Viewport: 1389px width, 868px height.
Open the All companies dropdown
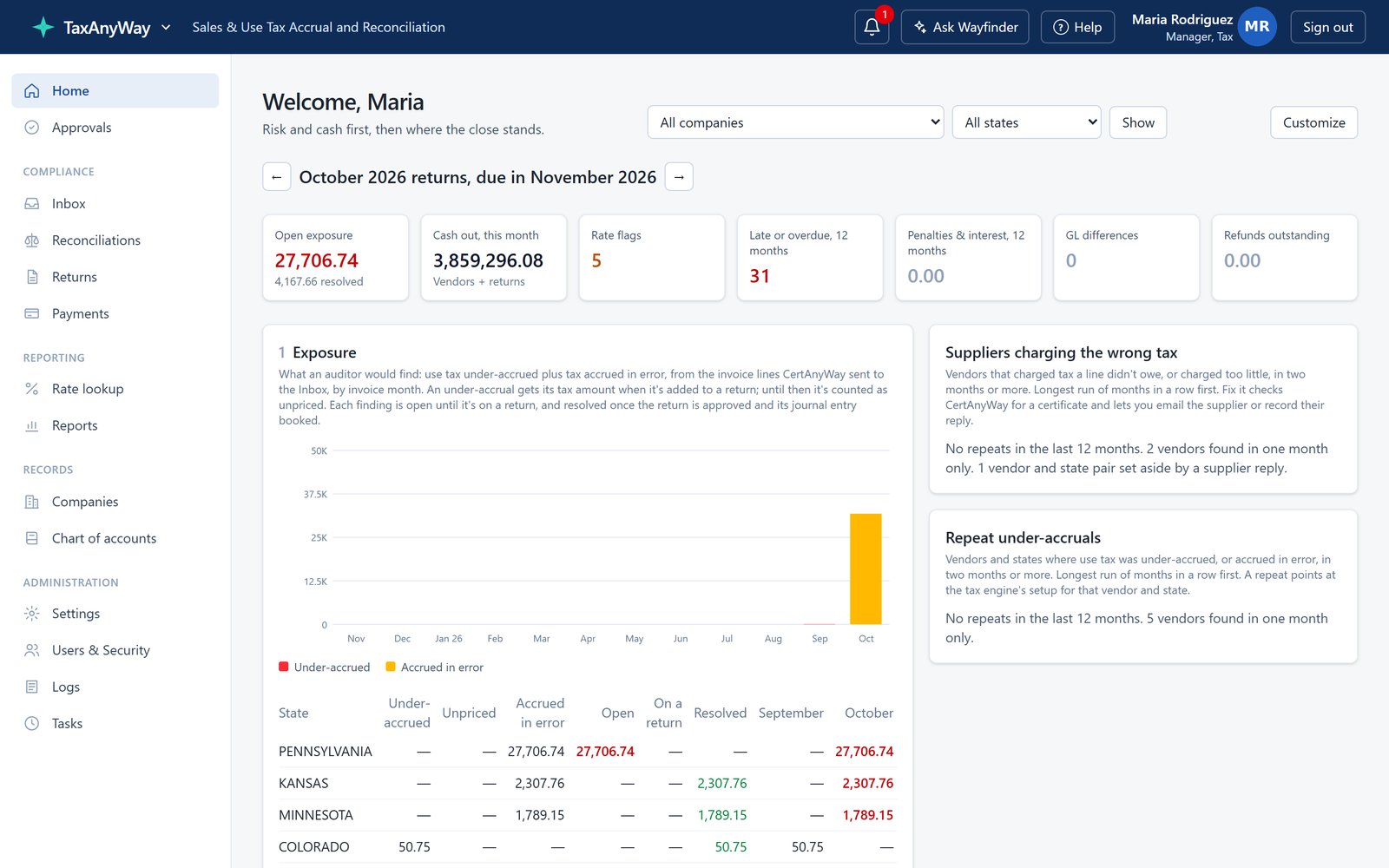[795, 122]
